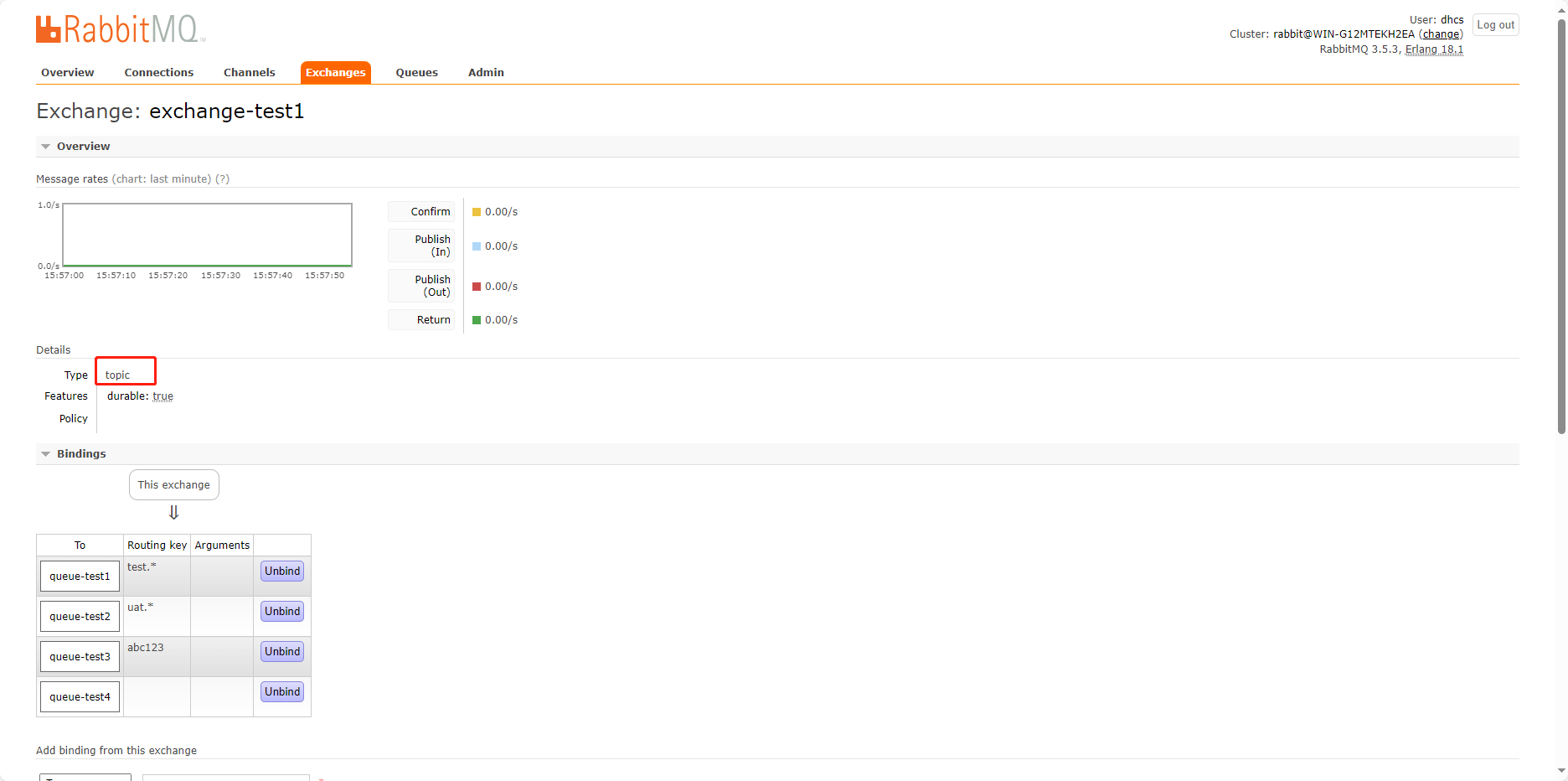The height and width of the screenshot is (781, 1568).
Task: Click the scrollbar down arrow
Action: coord(1561,771)
